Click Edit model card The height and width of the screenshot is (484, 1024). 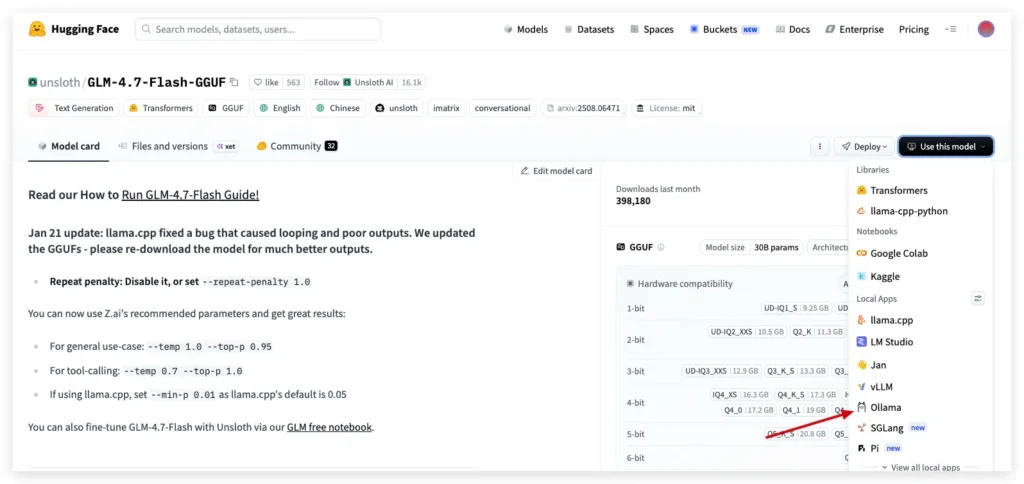coord(556,171)
